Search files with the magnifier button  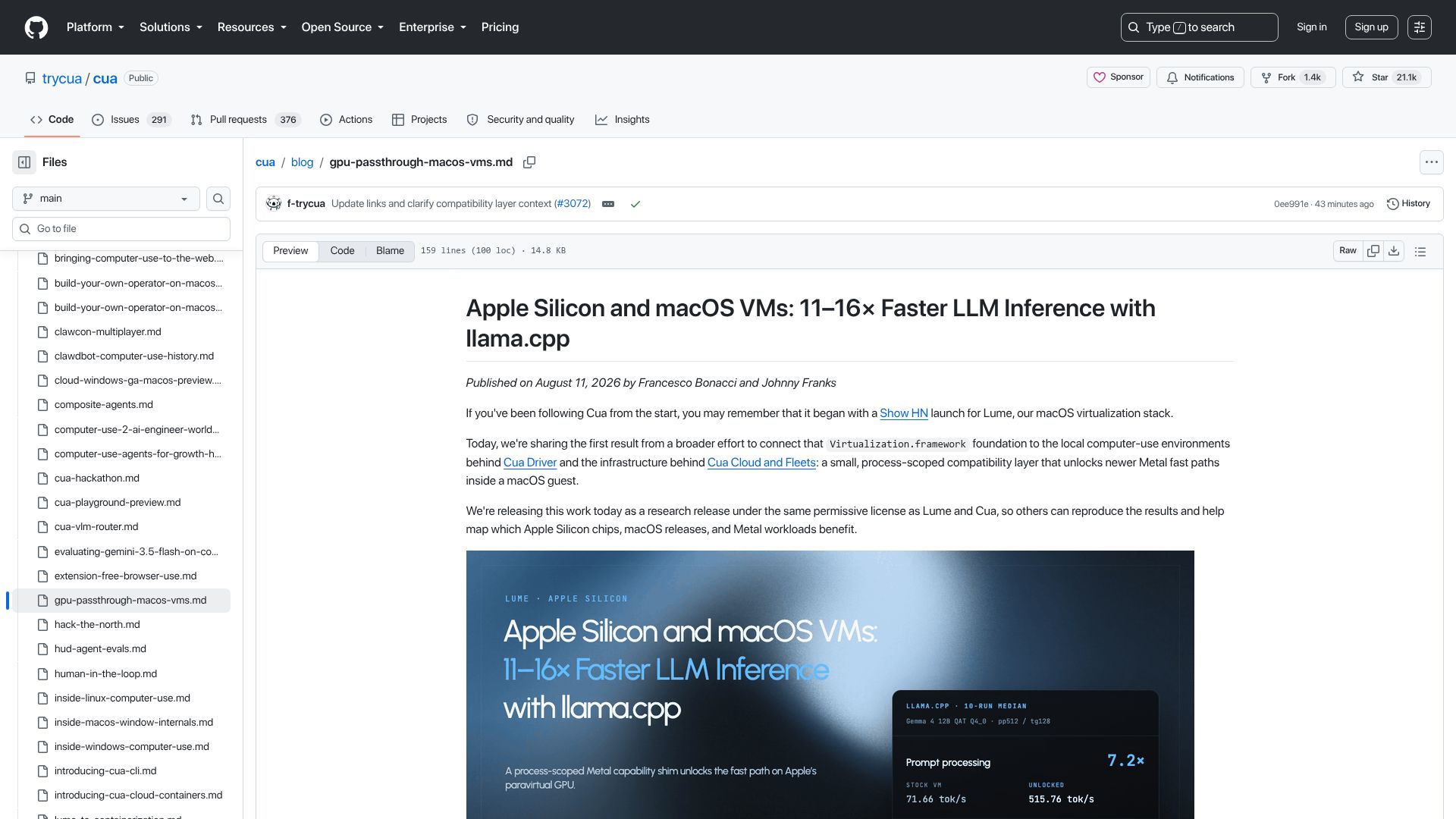coord(218,199)
